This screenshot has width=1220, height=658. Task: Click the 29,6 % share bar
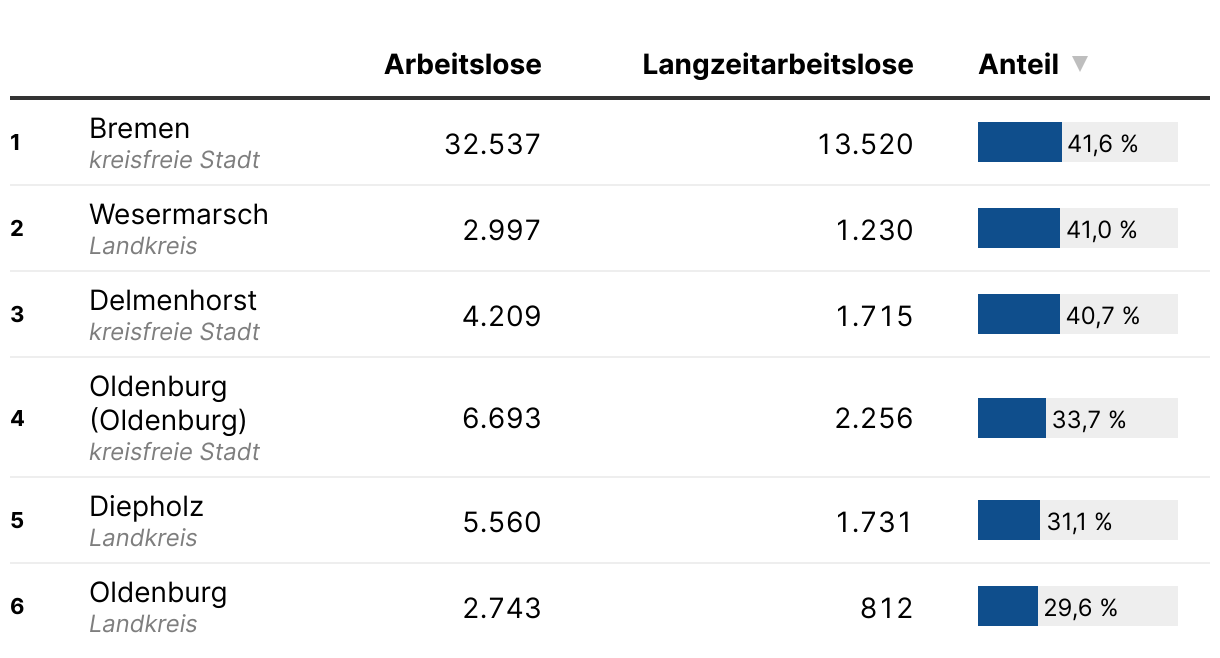click(1078, 606)
